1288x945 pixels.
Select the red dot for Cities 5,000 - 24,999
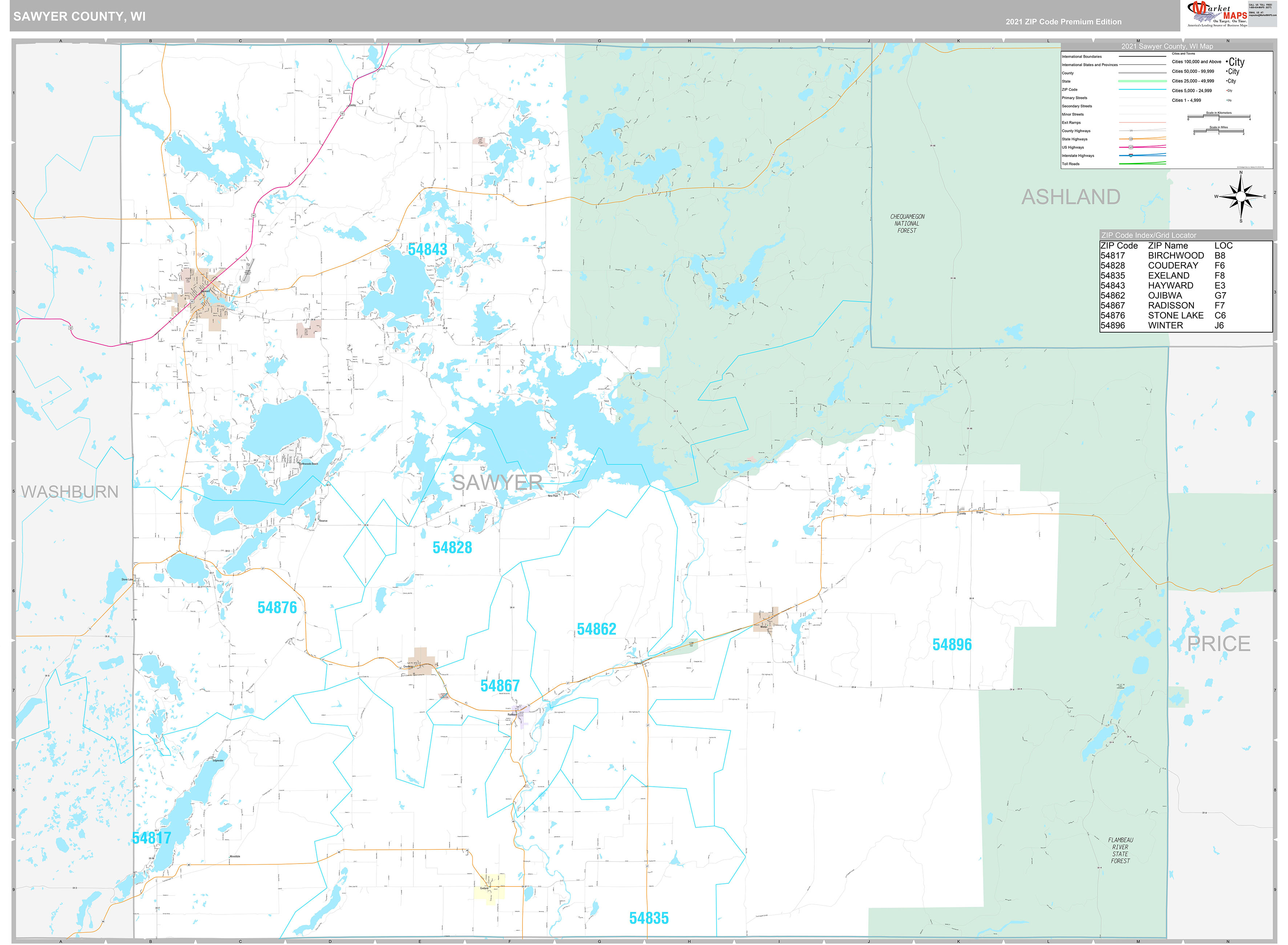point(1227,91)
